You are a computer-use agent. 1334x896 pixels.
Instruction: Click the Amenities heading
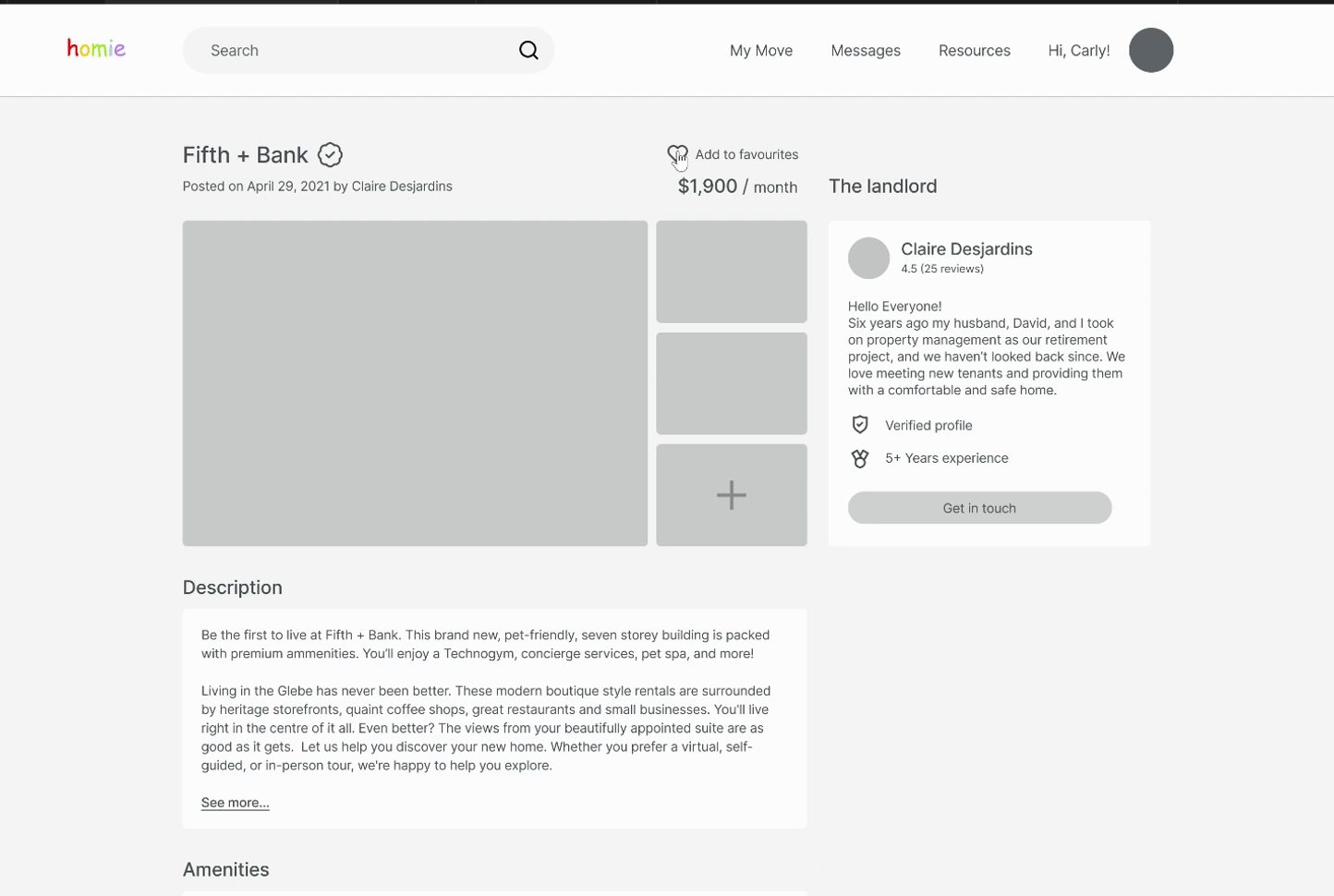226,869
